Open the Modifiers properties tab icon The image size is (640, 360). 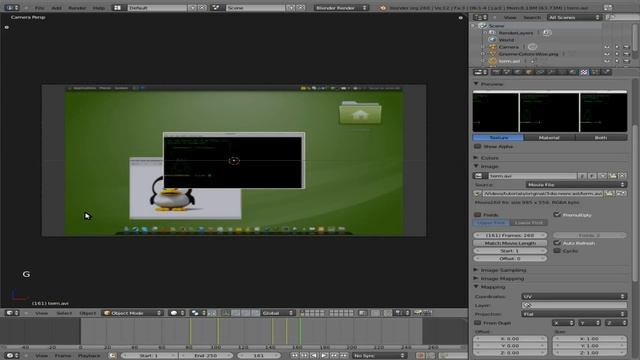[551, 72]
